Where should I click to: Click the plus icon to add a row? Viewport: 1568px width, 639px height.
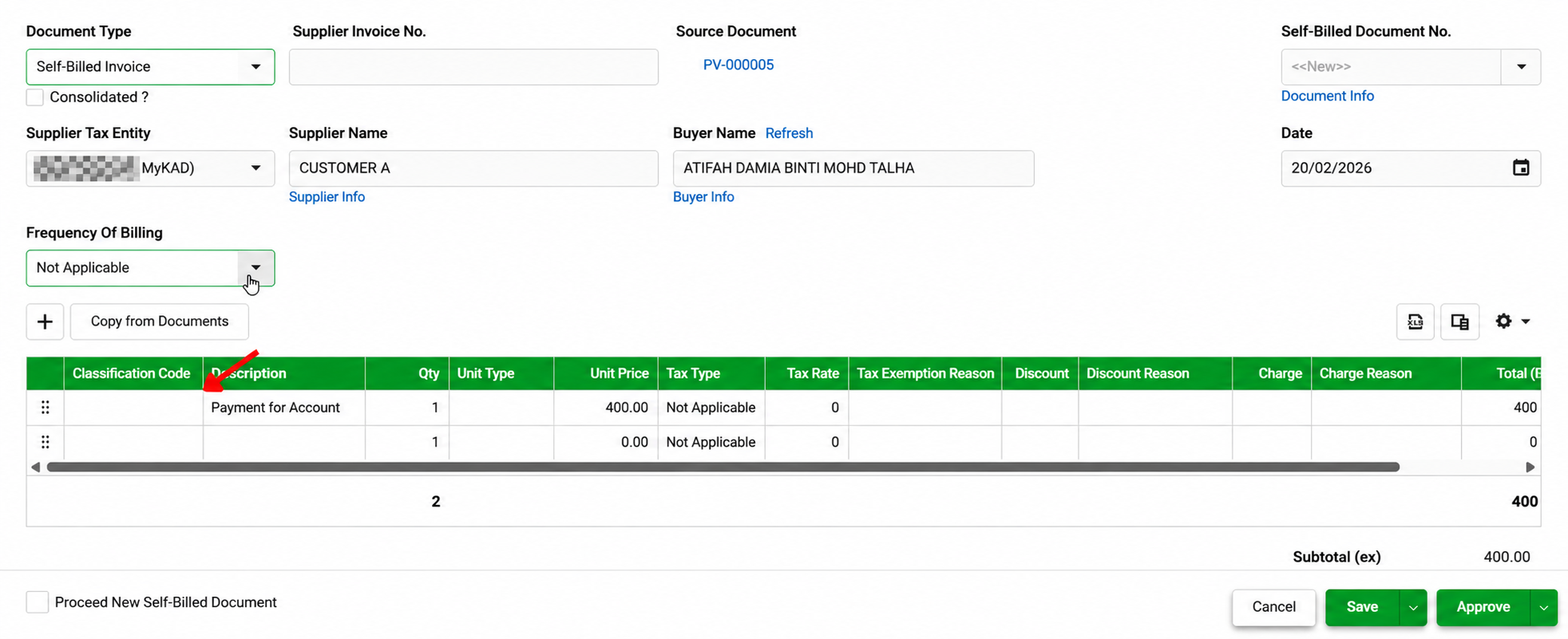click(45, 321)
